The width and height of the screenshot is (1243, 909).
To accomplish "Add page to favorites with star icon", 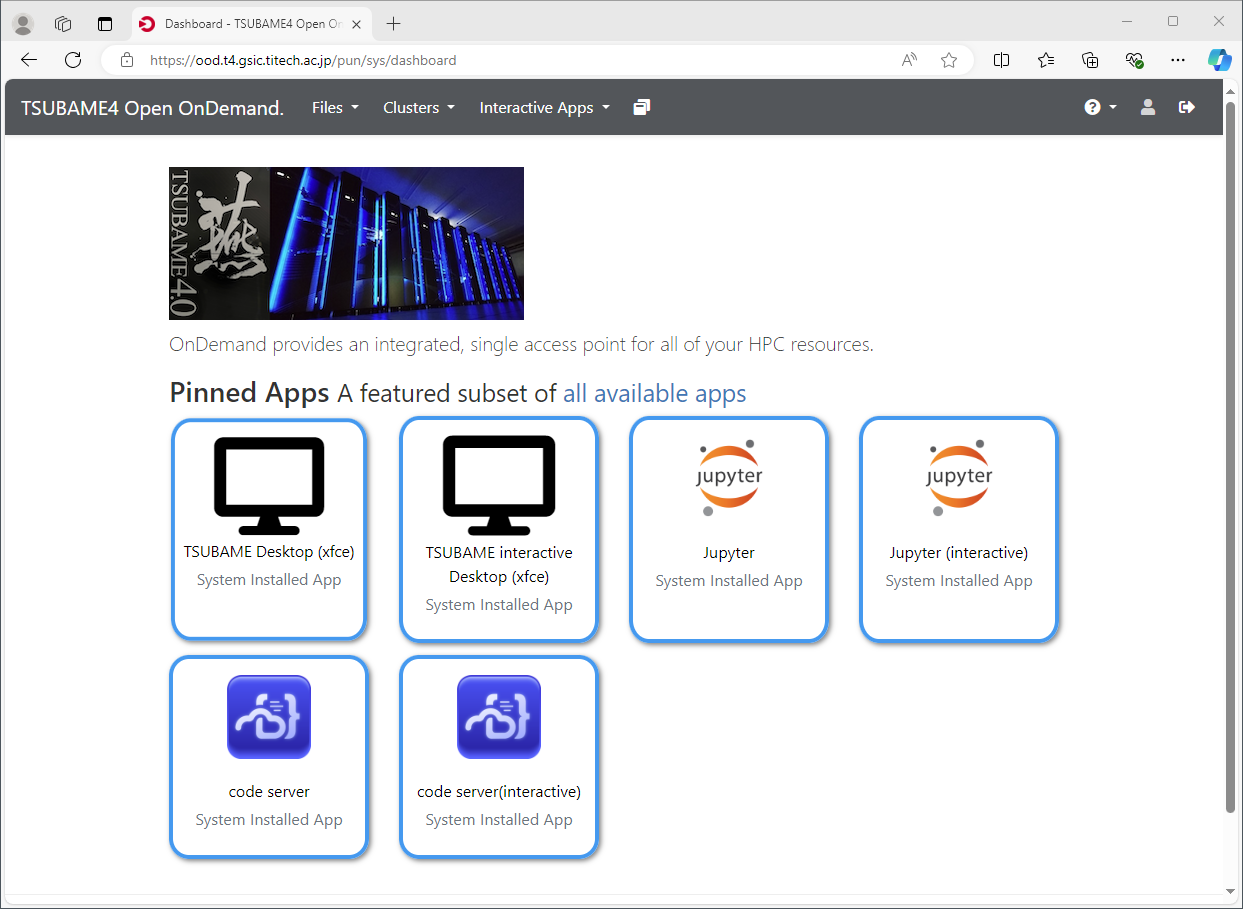I will point(949,60).
